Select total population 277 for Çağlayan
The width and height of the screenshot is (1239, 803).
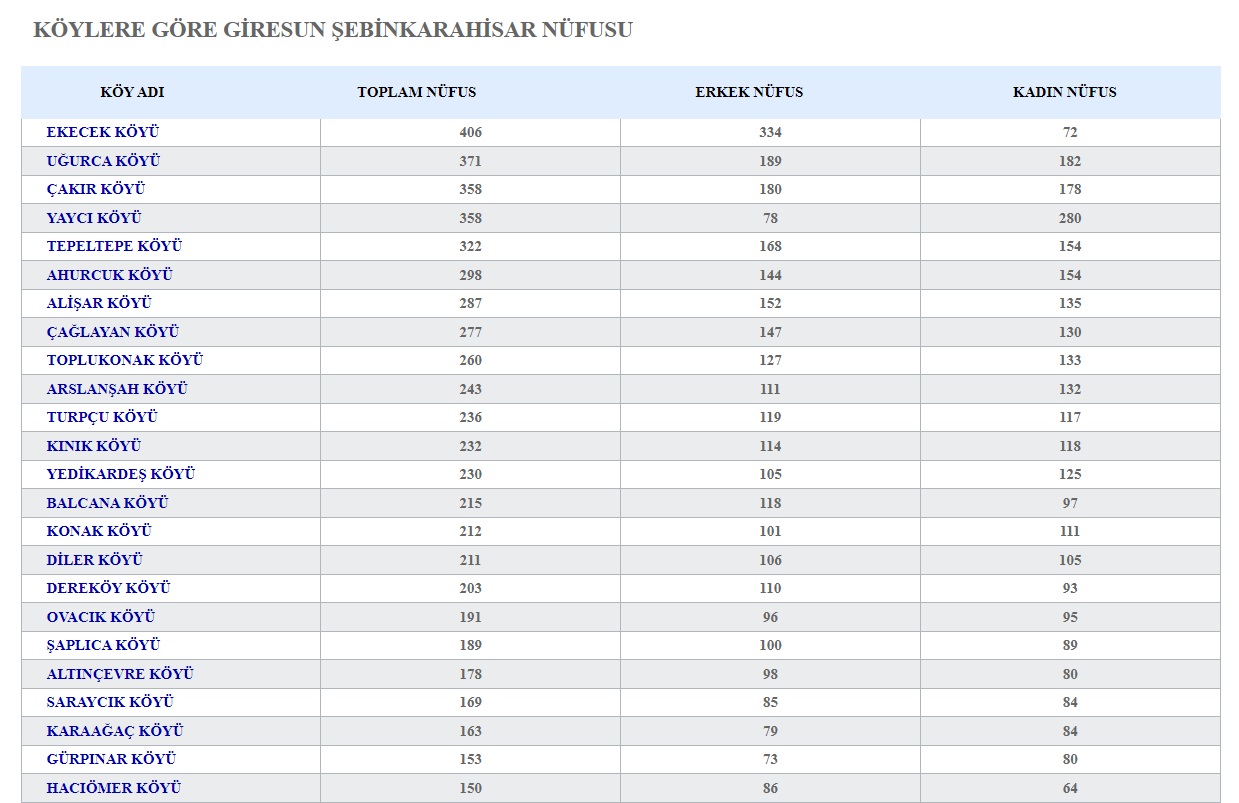pyautogui.click(x=471, y=332)
